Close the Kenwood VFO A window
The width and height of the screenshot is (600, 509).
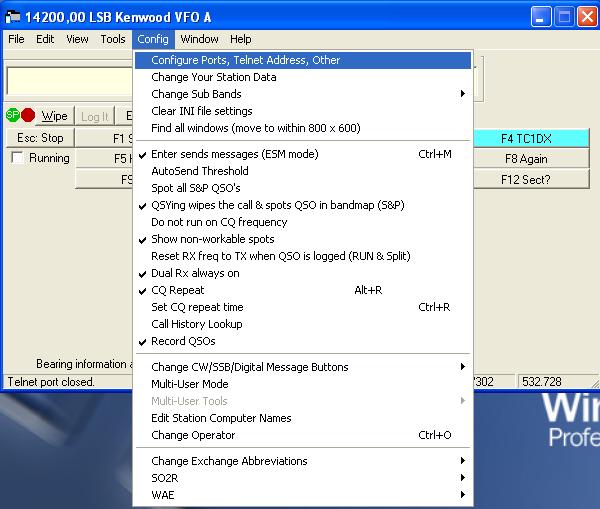click(x=587, y=17)
